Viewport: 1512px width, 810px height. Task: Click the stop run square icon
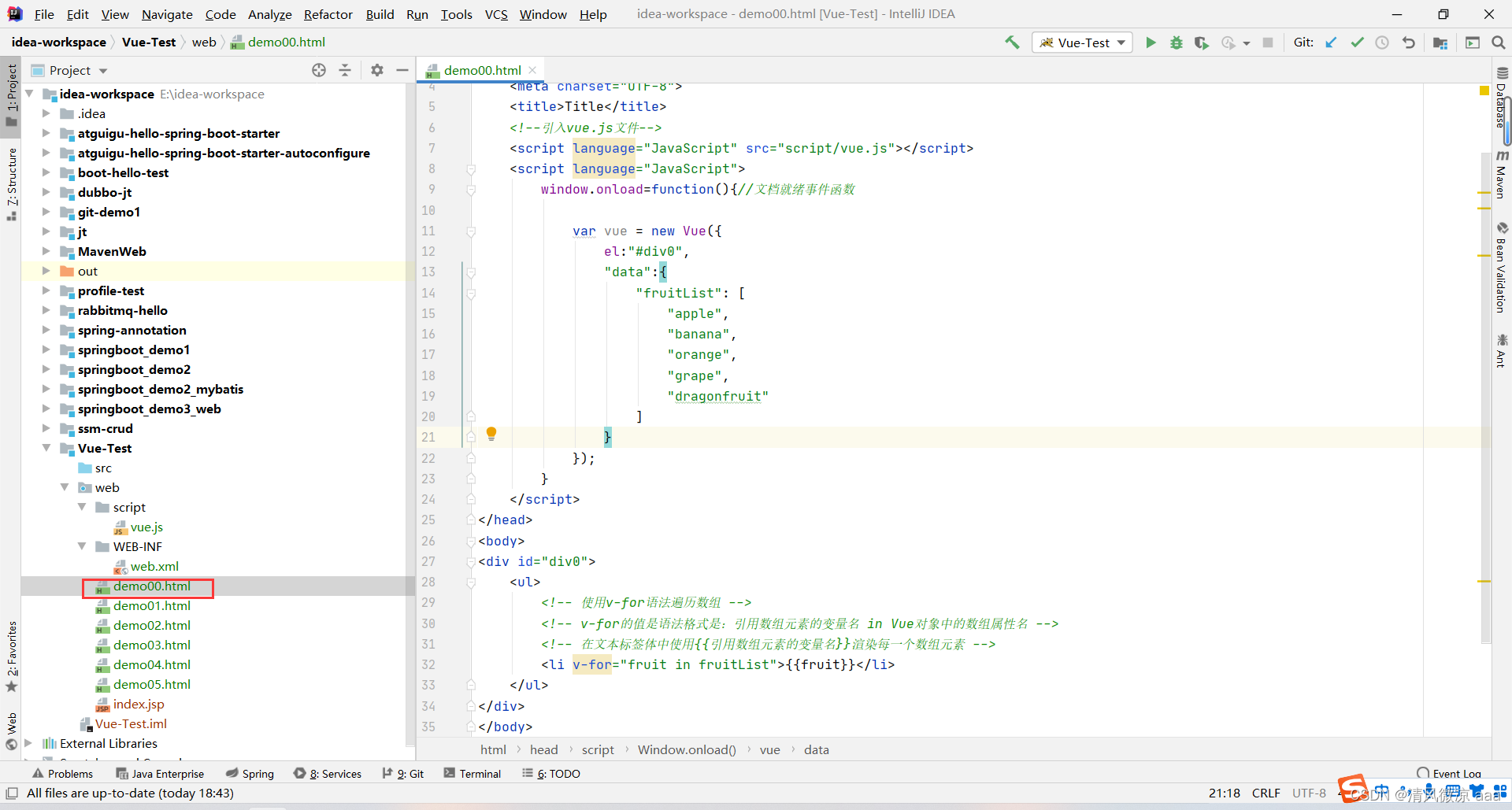point(1268,43)
